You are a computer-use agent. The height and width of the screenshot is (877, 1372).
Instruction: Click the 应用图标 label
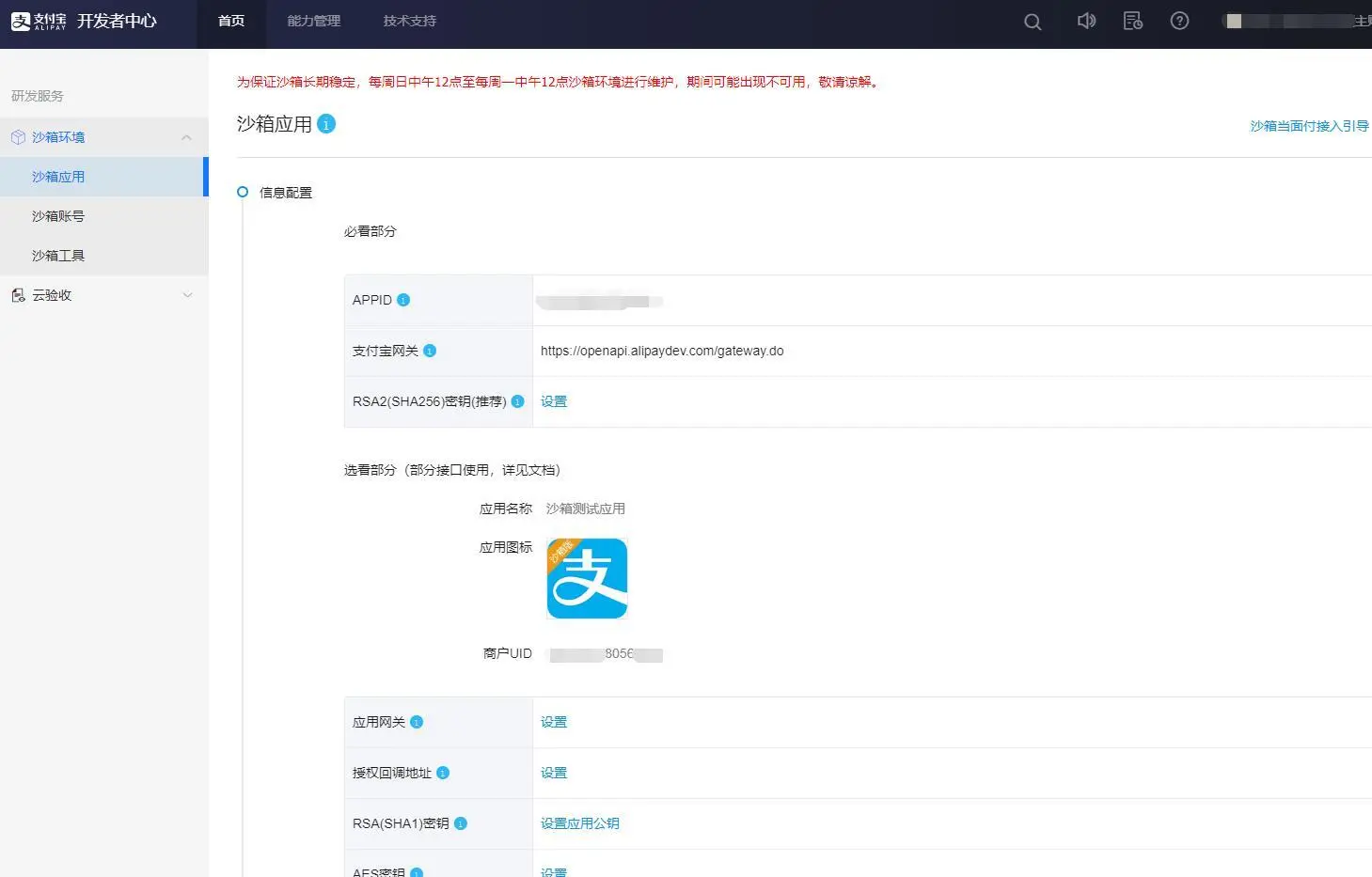point(506,547)
